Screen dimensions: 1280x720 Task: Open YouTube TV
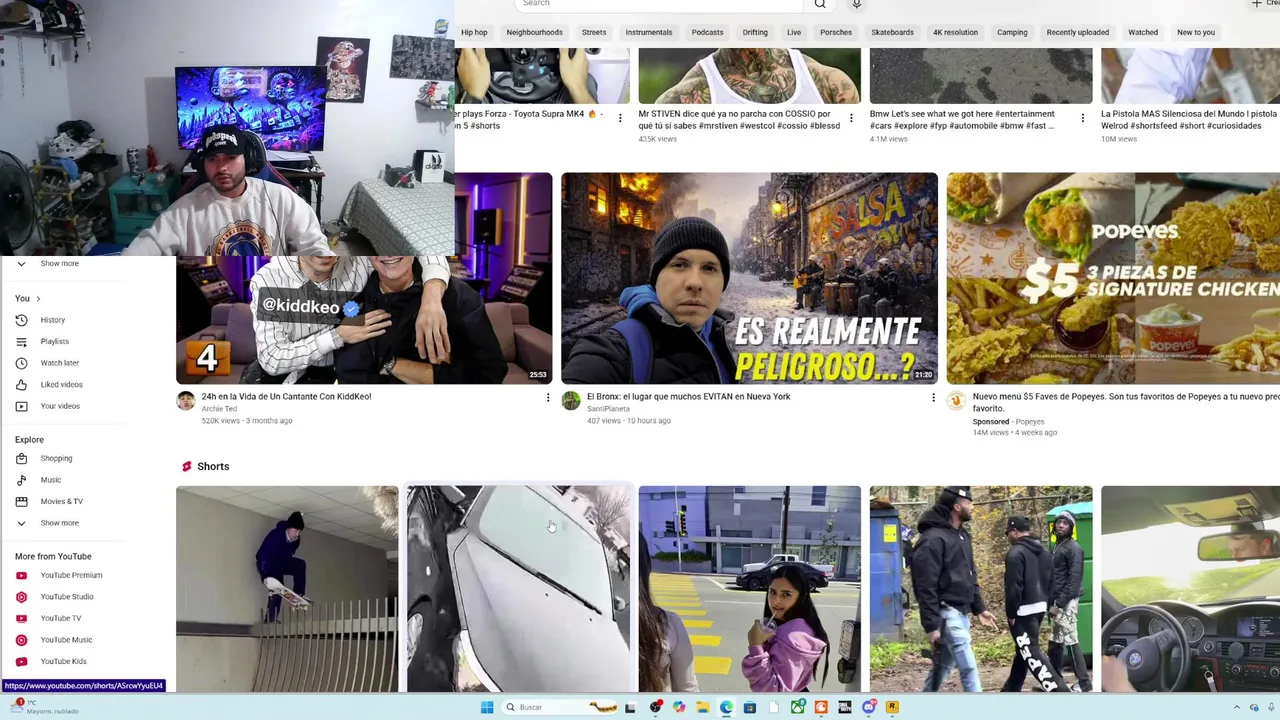pos(60,618)
